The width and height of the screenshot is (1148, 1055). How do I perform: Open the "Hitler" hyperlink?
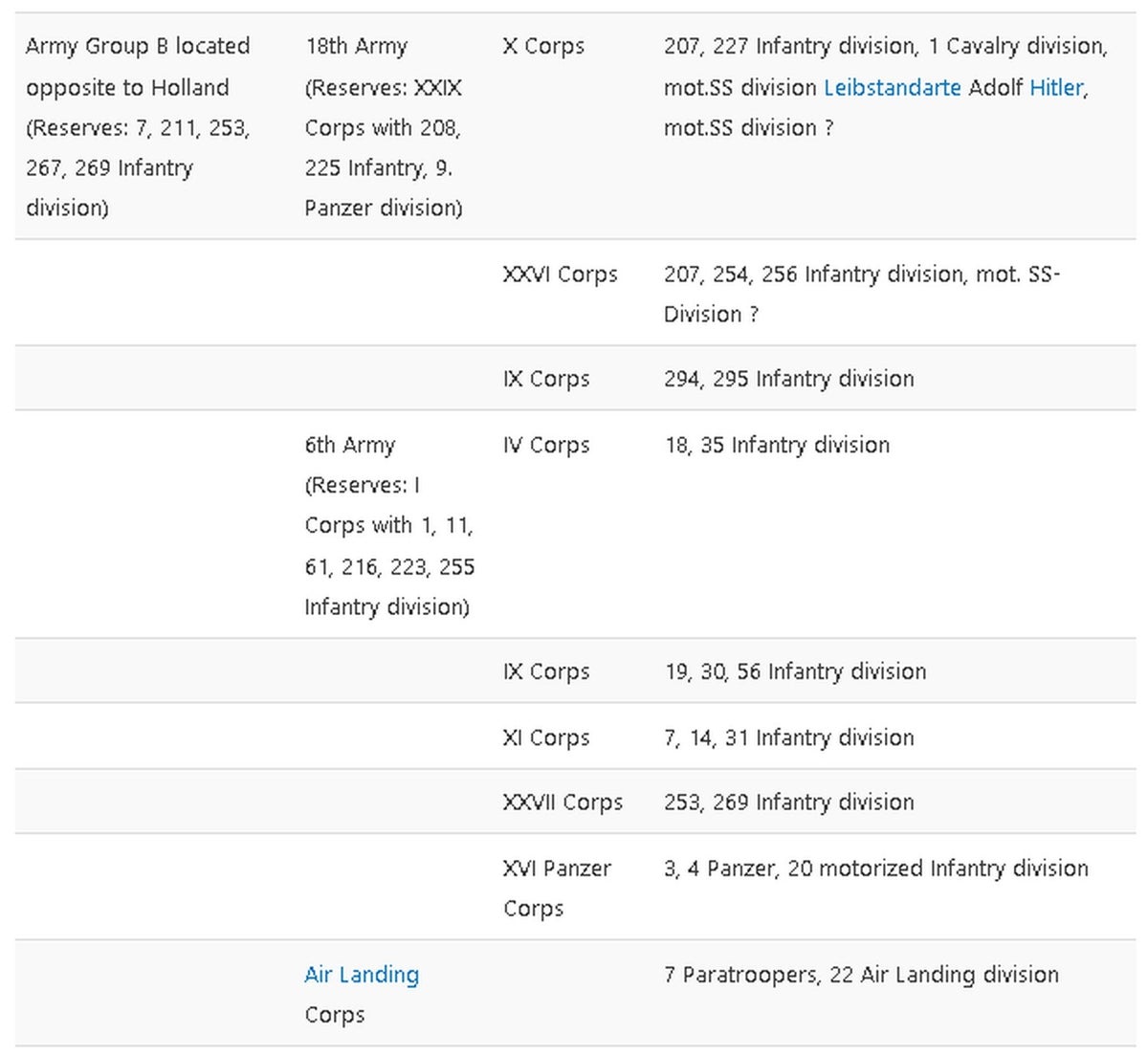point(1056,87)
